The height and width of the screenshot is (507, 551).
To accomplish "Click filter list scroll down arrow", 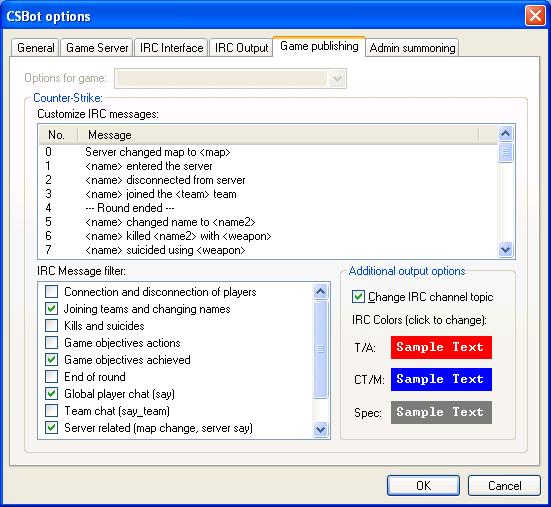I will 320,429.
